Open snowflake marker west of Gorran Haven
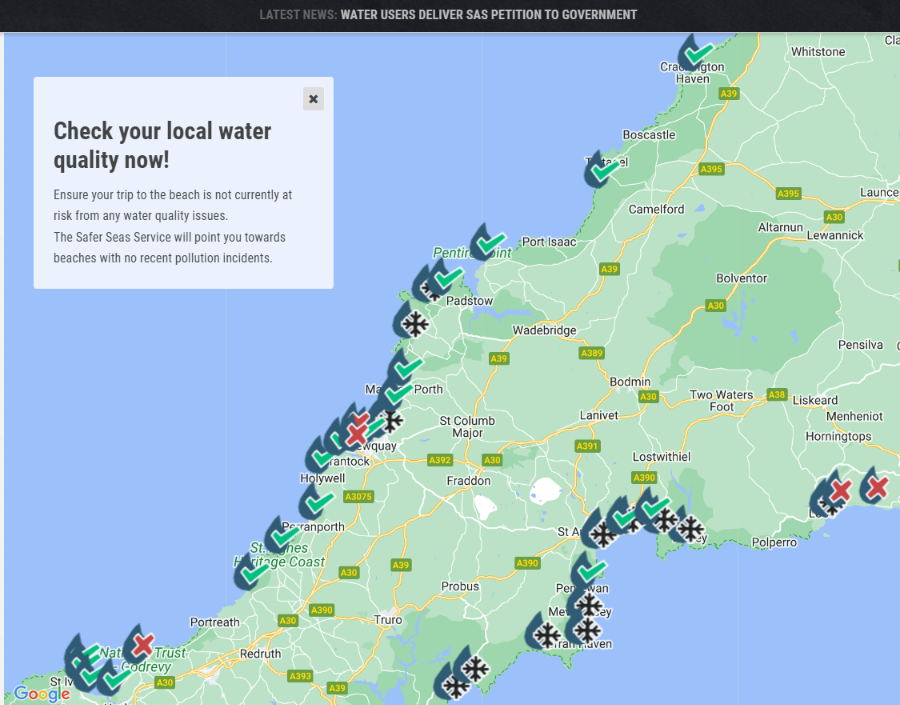 click(543, 632)
